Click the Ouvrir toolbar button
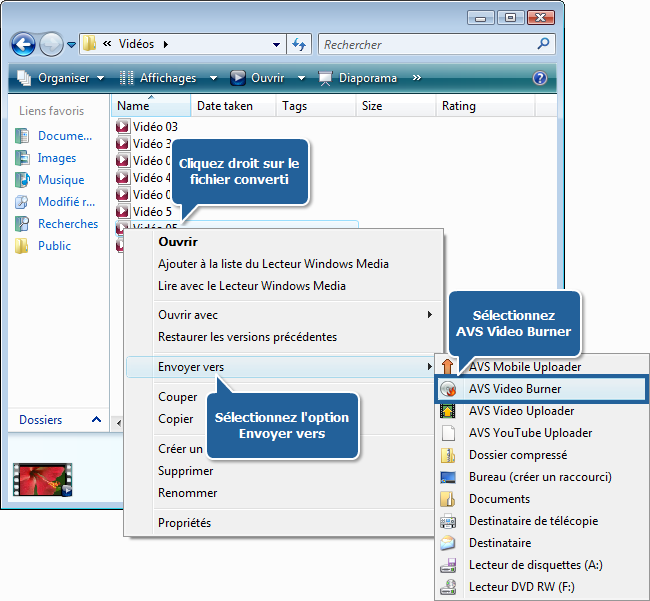The width and height of the screenshot is (650, 601). coord(257,78)
